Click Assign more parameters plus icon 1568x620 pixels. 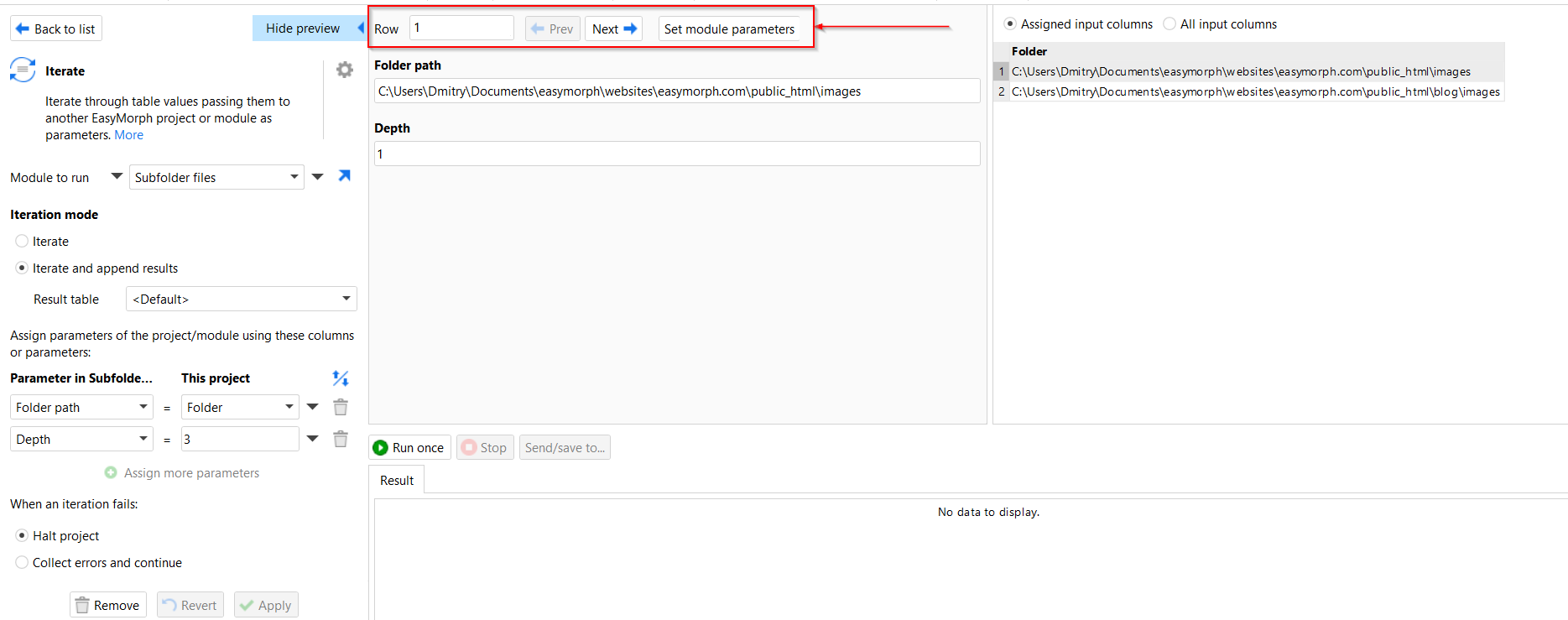pyautogui.click(x=111, y=473)
